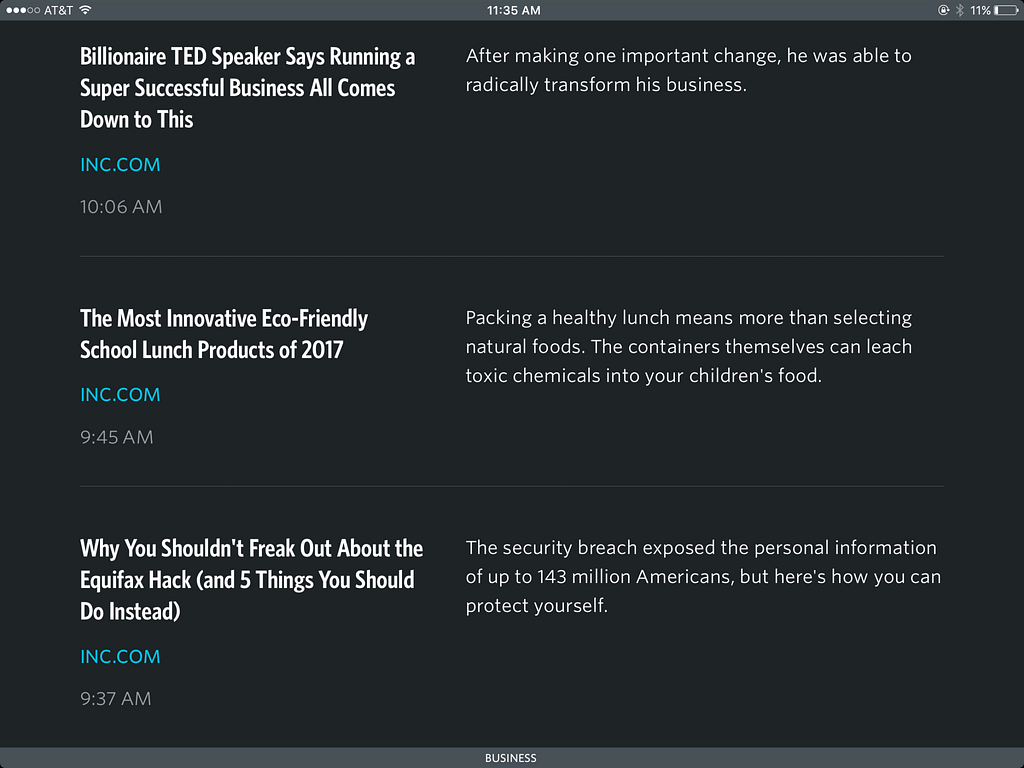This screenshot has height=768, width=1024.
Task: Open summary about packing a healthy lunch
Action: coord(689,347)
